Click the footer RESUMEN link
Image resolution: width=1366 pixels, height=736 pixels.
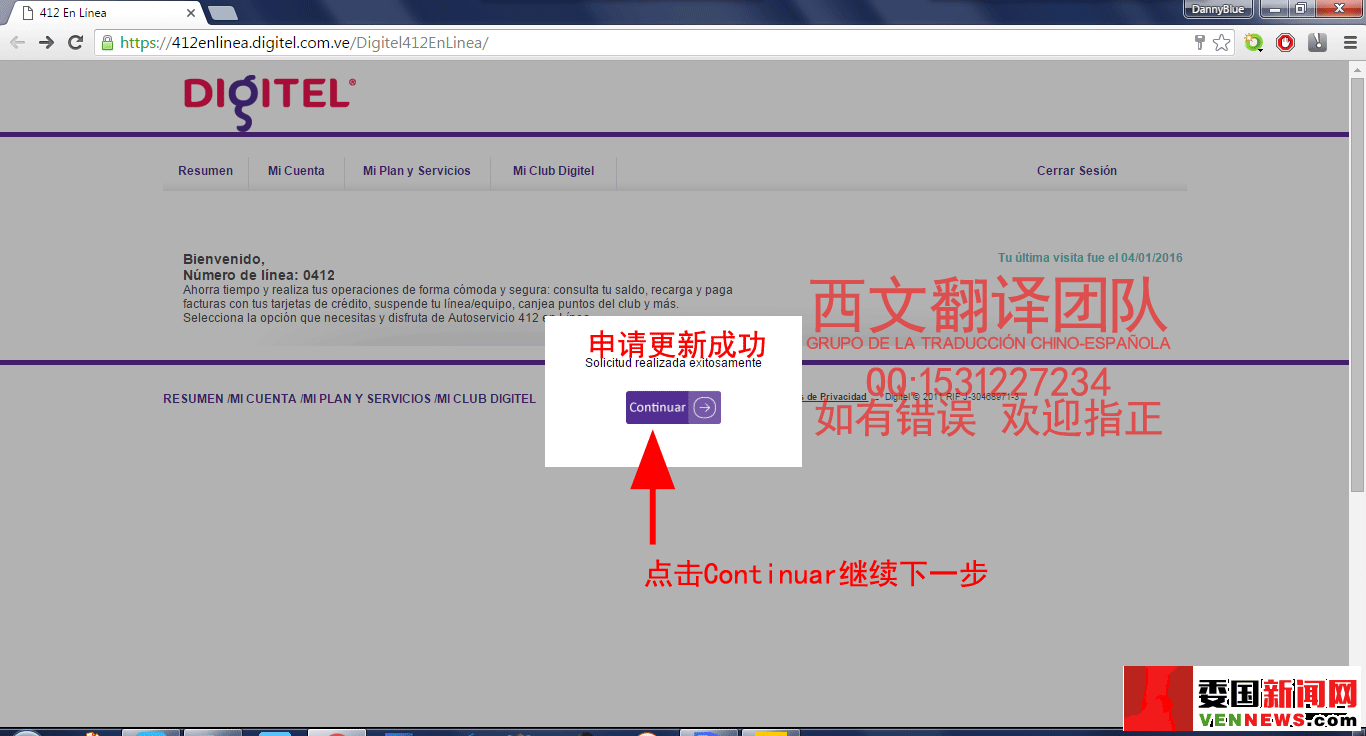194,399
